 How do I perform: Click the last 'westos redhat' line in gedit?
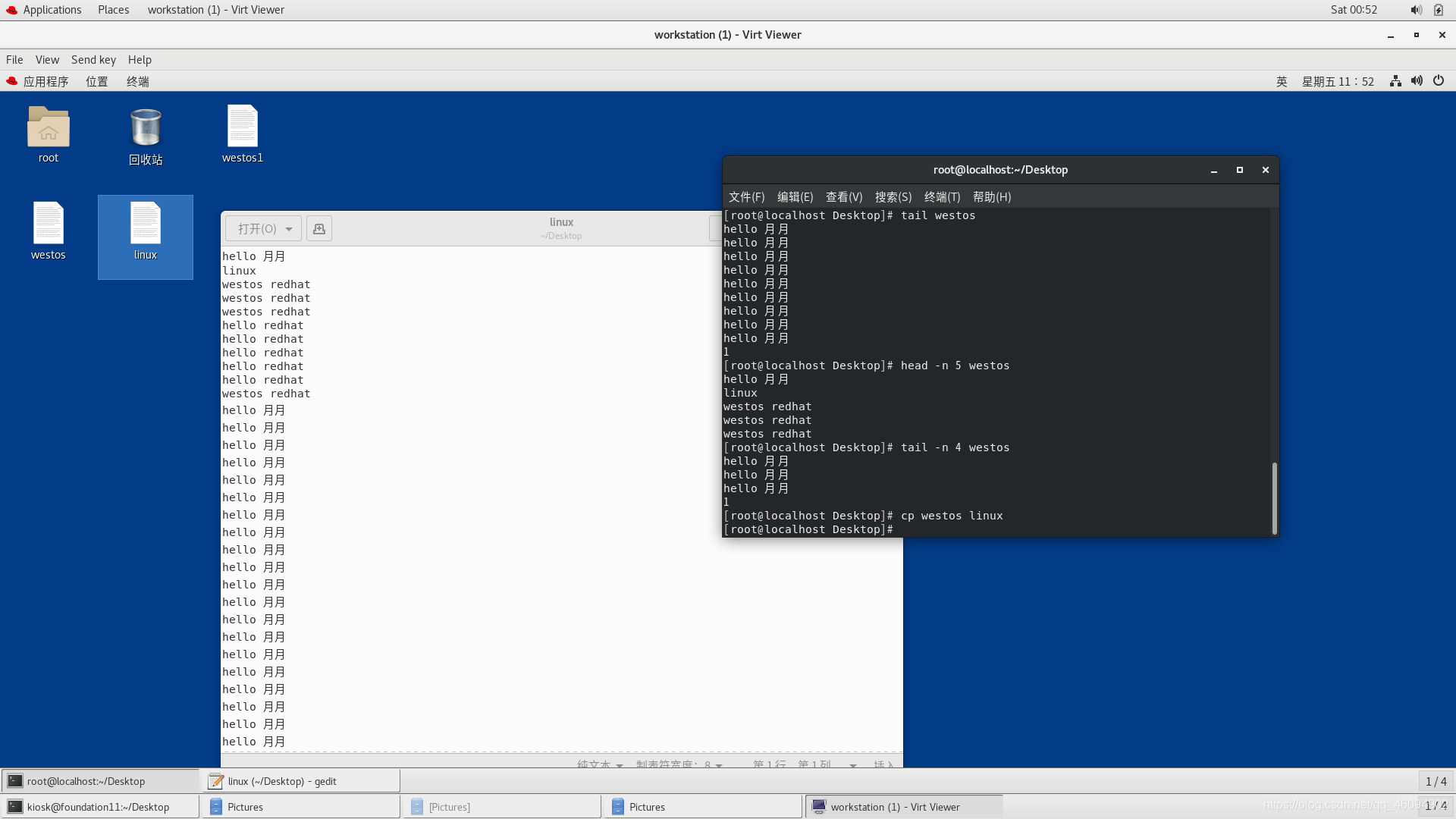click(x=266, y=394)
